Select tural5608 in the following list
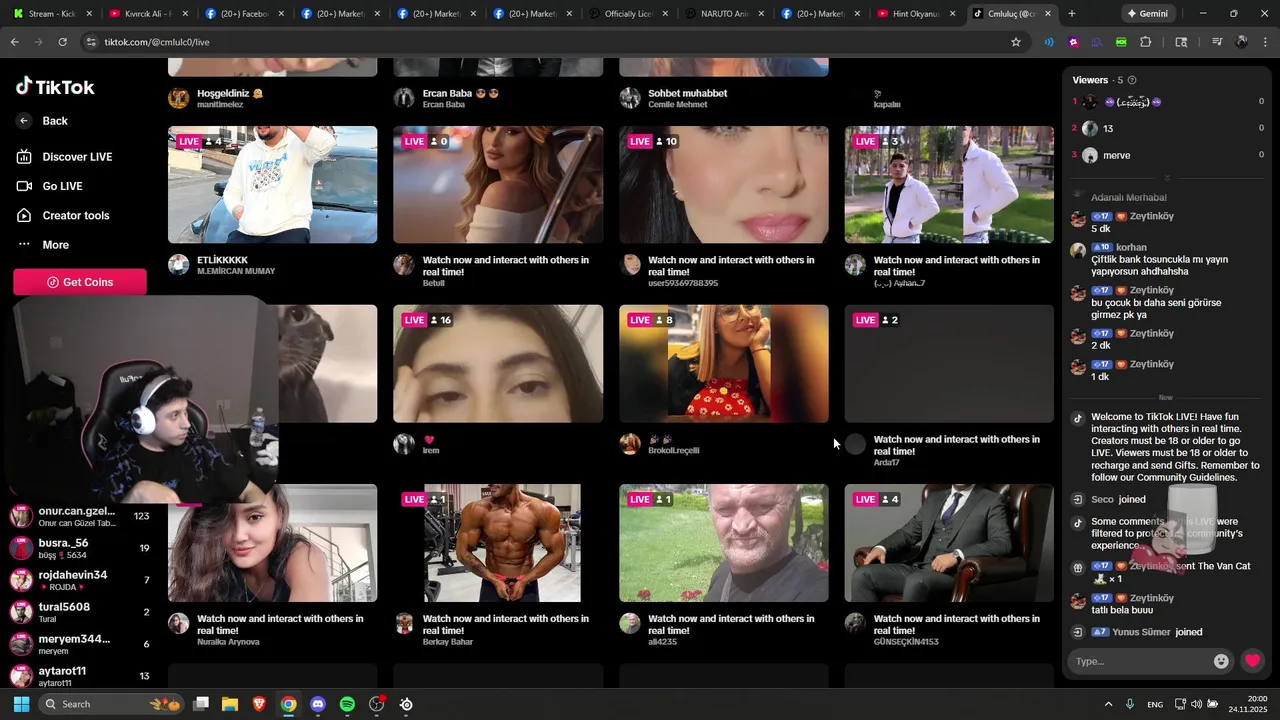This screenshot has height=720, width=1280. click(80, 612)
